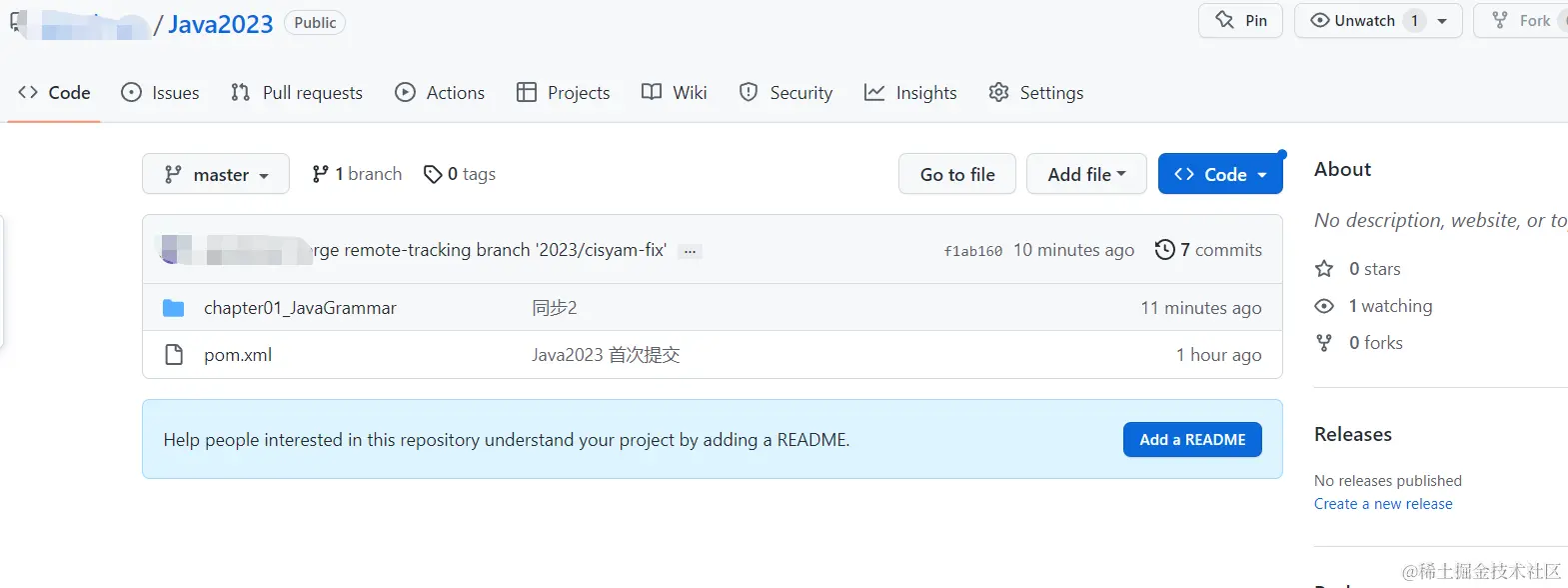Expand commit message ellipsis button

690,251
